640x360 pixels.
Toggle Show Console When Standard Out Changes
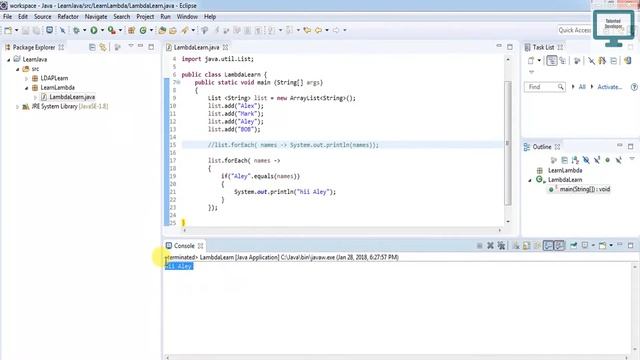tap(548, 246)
